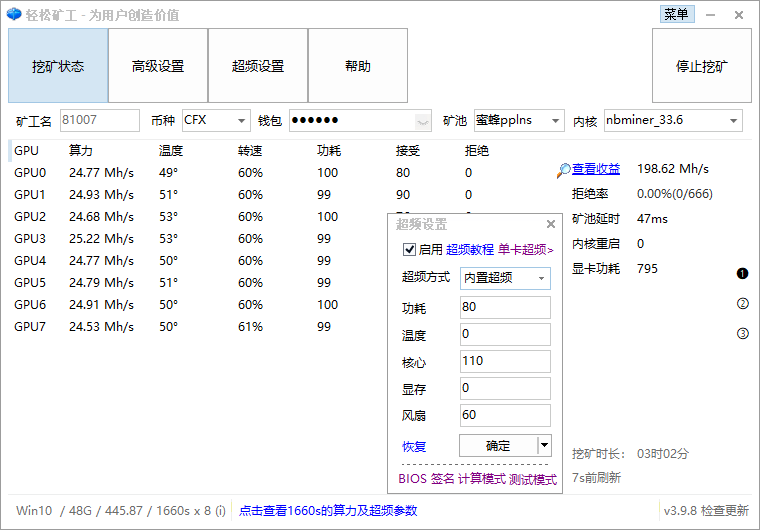Toggle the 启用 overclock checkbox

point(408,249)
